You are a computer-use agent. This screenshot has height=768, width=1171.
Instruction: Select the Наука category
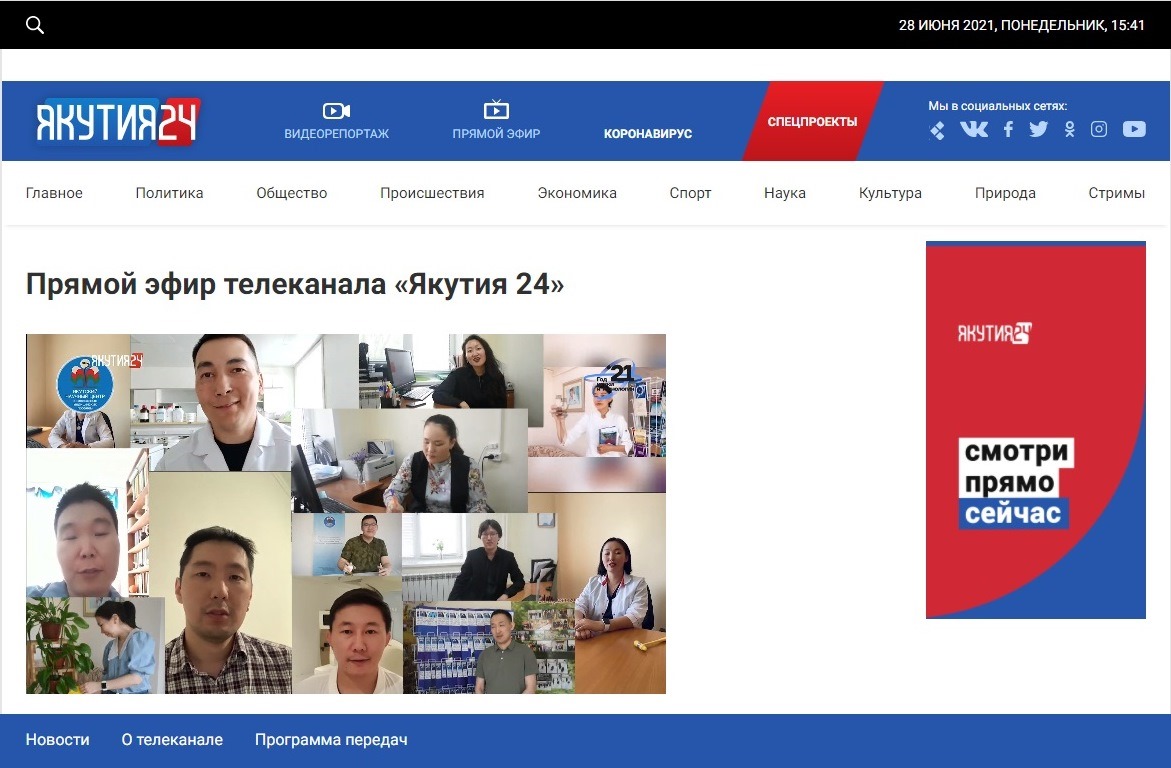[785, 193]
